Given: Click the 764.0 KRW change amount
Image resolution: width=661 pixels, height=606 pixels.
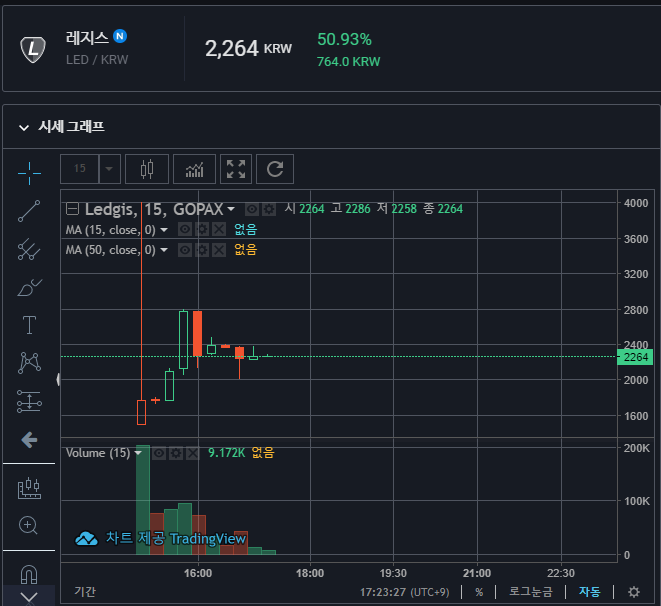Looking at the screenshot, I should pyautogui.click(x=348, y=62).
